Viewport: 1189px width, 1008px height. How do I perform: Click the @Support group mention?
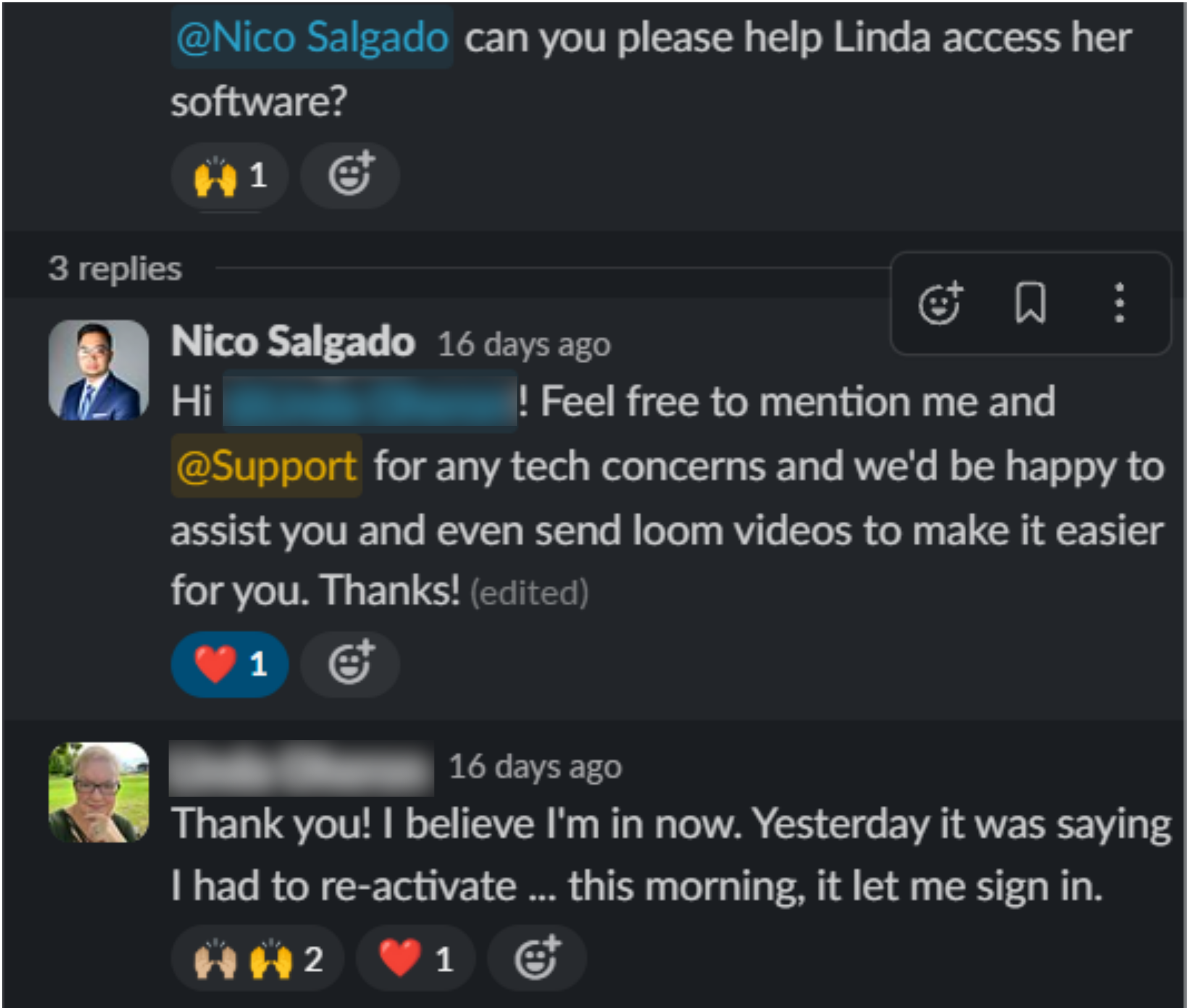[x=266, y=466]
